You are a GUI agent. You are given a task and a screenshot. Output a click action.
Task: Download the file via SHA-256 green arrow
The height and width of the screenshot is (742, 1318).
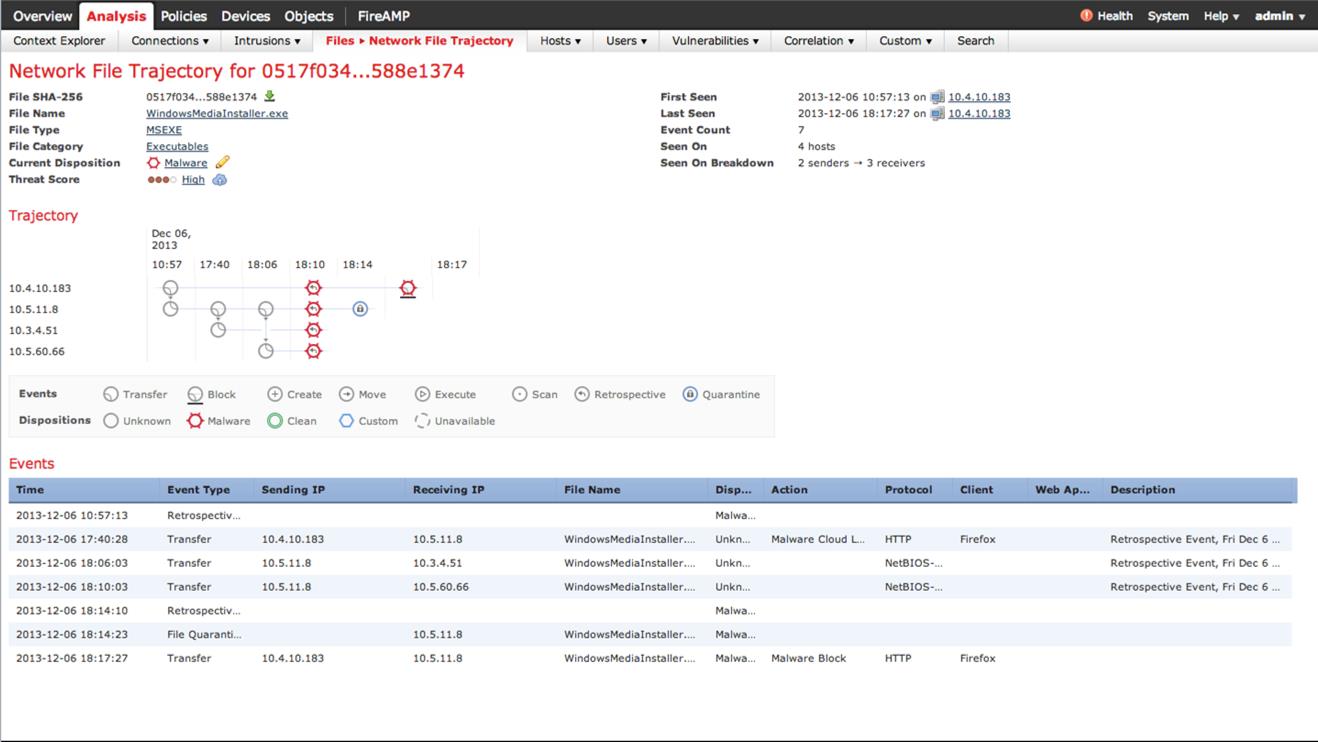tap(269, 97)
